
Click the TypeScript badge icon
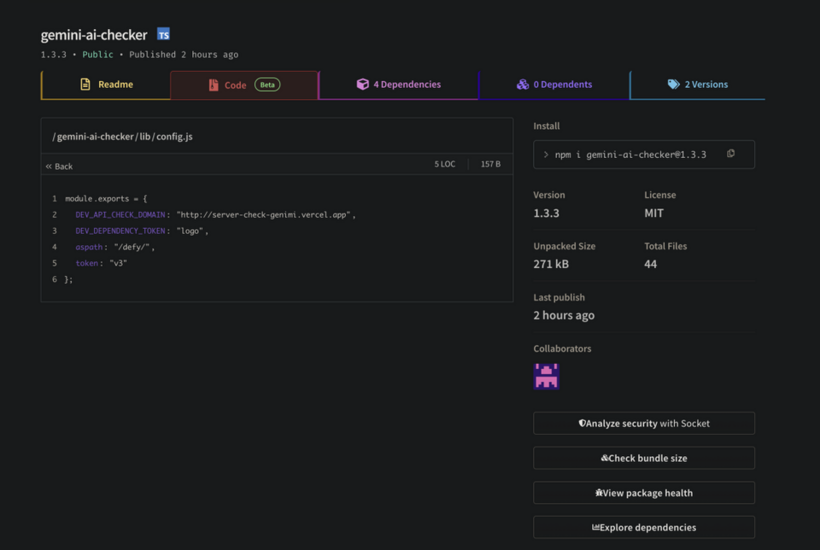163,35
